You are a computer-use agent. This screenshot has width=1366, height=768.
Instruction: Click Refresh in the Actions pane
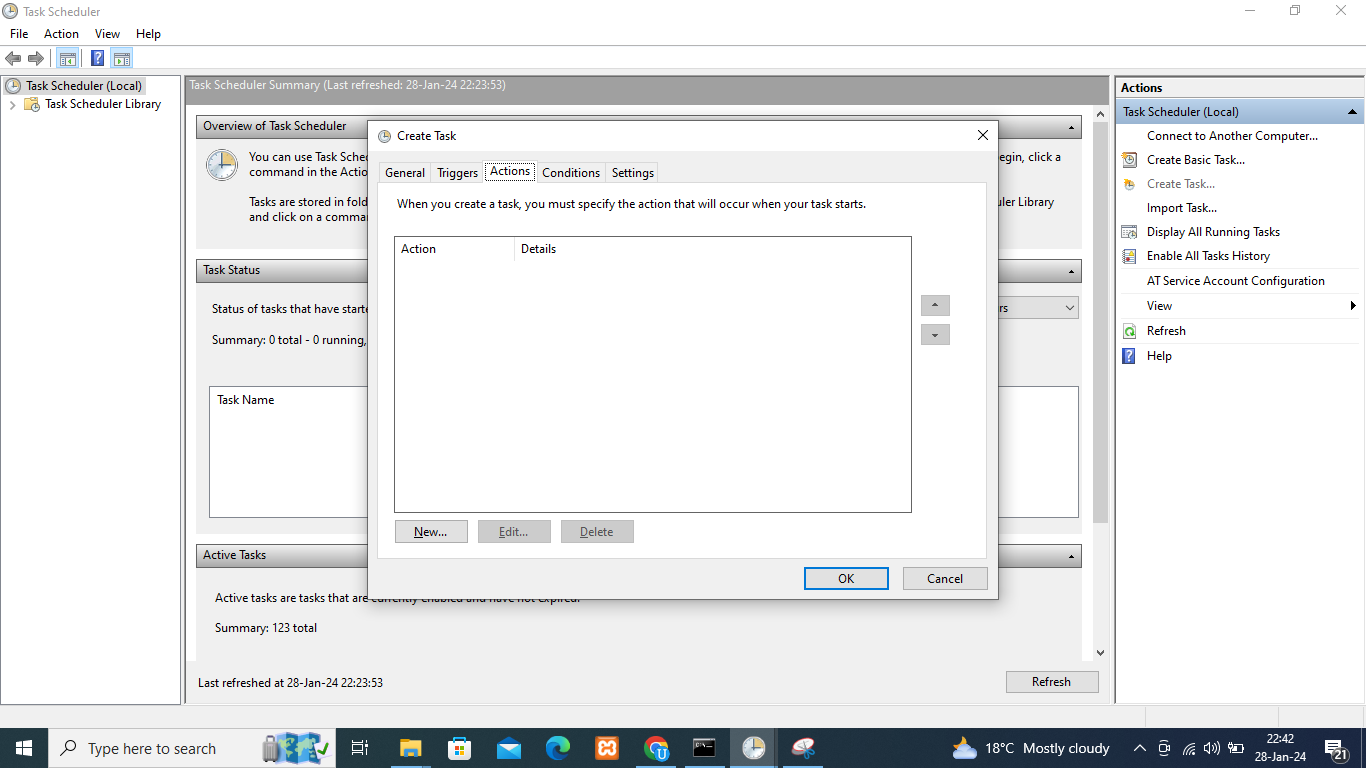point(1166,331)
